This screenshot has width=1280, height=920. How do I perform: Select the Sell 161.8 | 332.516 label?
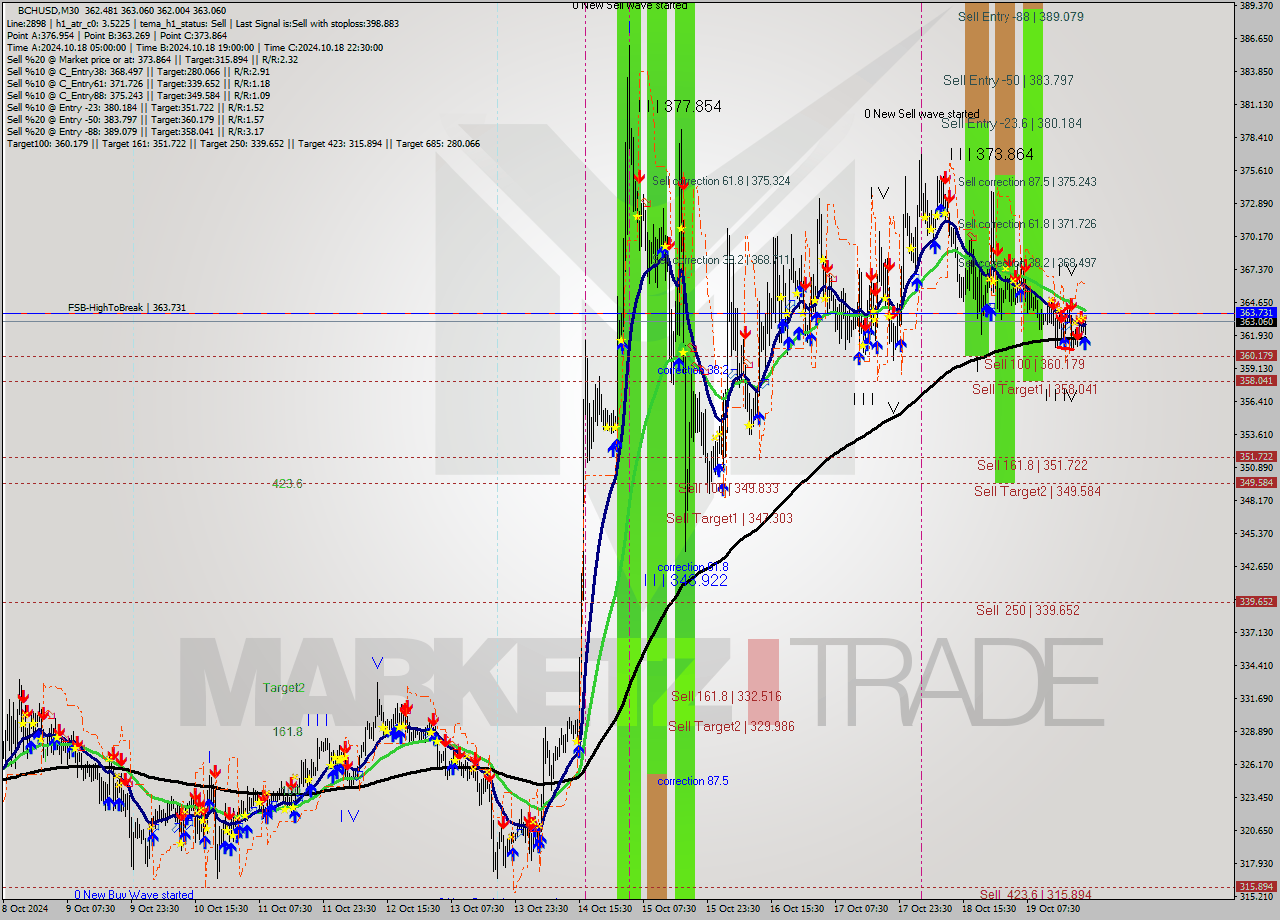[726, 696]
